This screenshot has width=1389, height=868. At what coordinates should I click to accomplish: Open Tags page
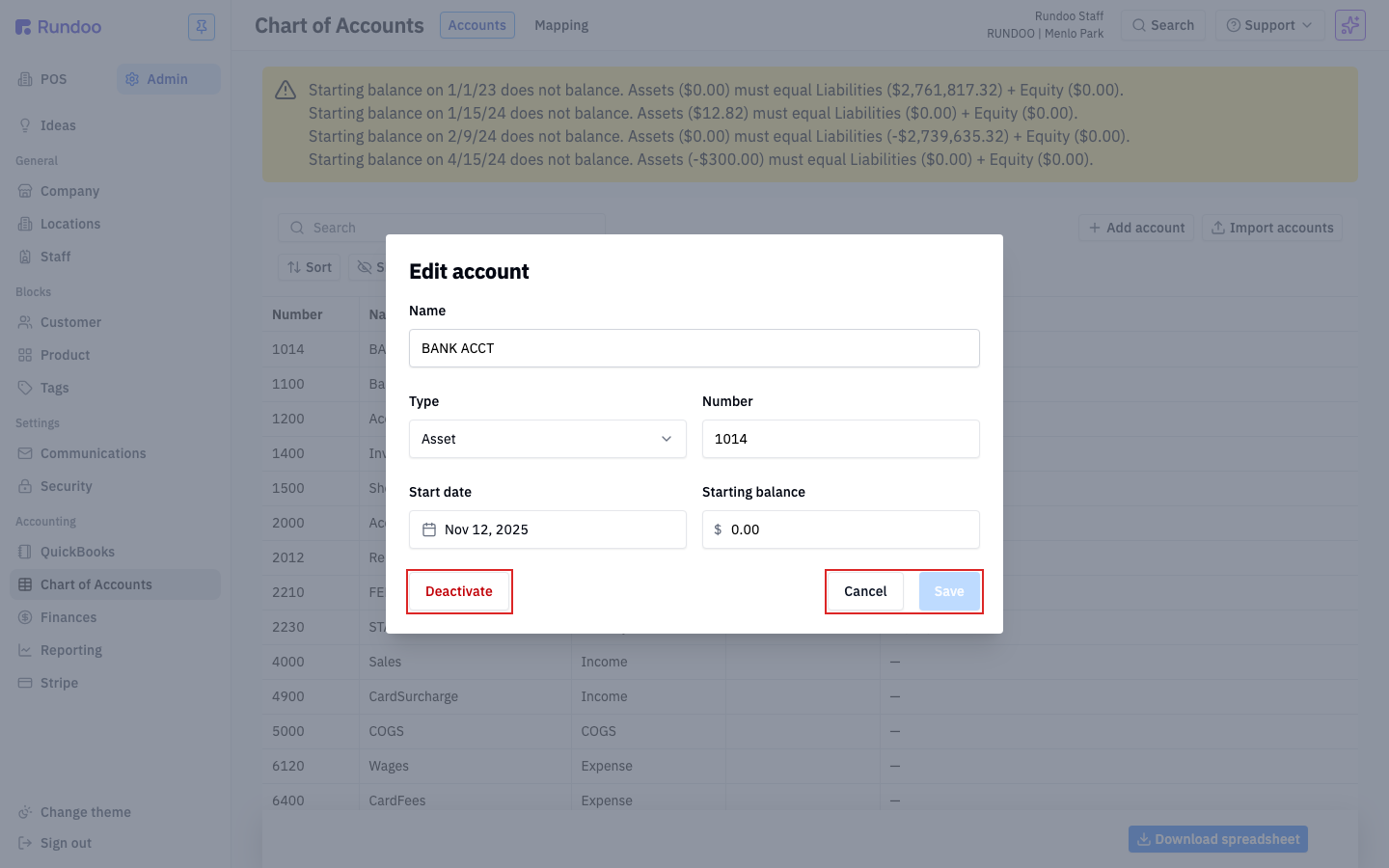115,388
